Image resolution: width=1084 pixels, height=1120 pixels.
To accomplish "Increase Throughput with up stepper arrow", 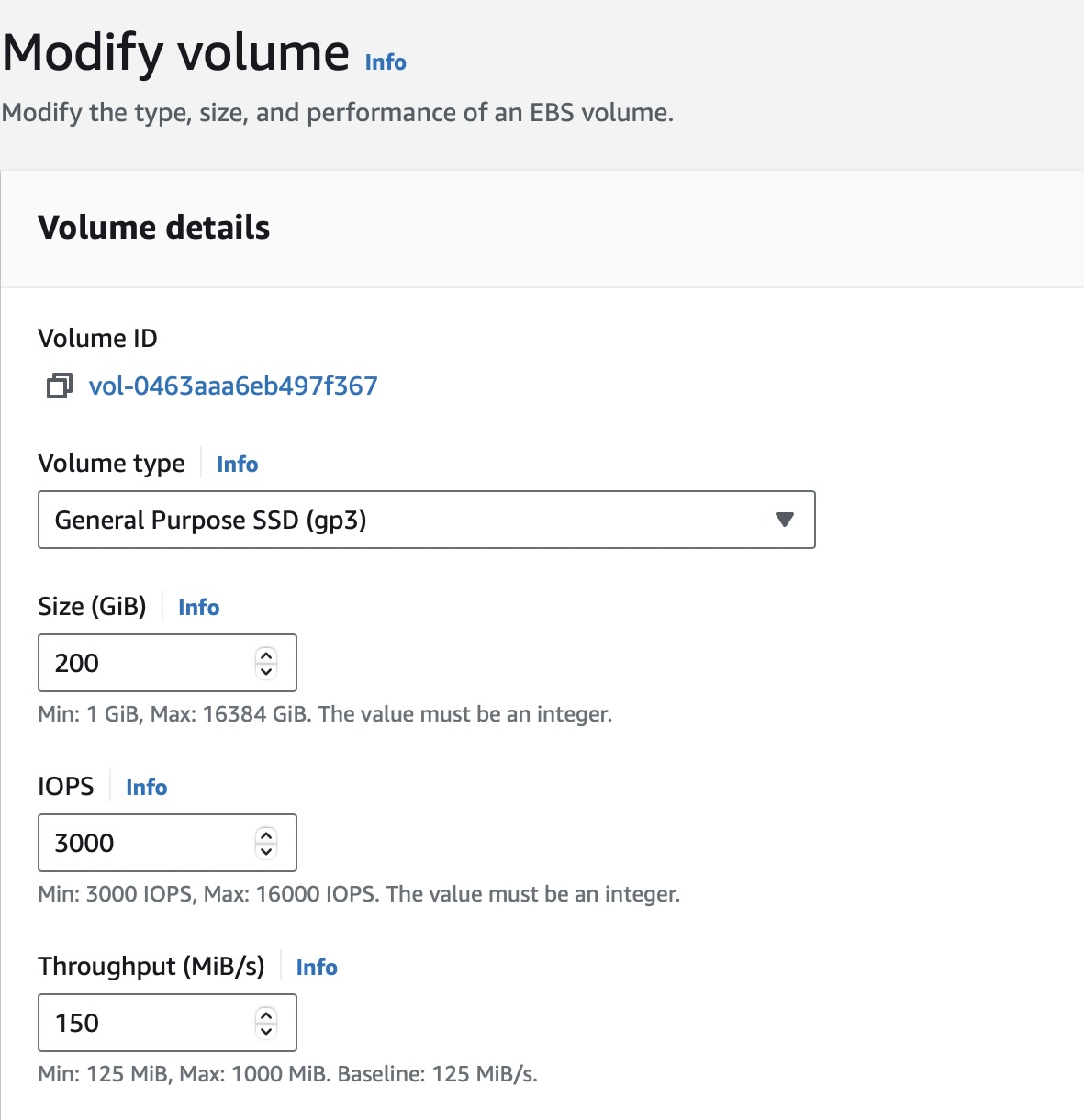I will (266, 1015).
